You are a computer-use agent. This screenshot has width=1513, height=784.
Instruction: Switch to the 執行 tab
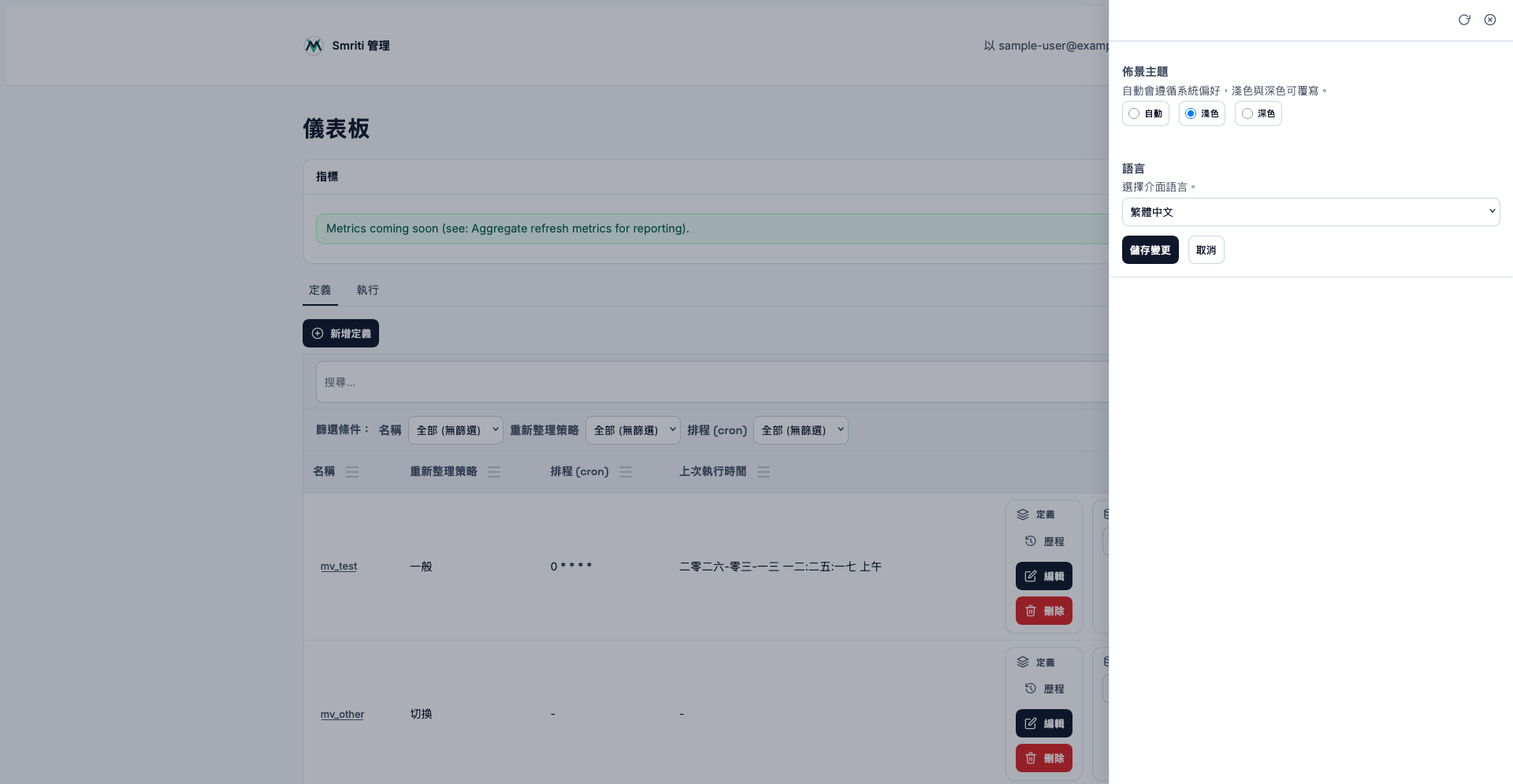coord(367,290)
